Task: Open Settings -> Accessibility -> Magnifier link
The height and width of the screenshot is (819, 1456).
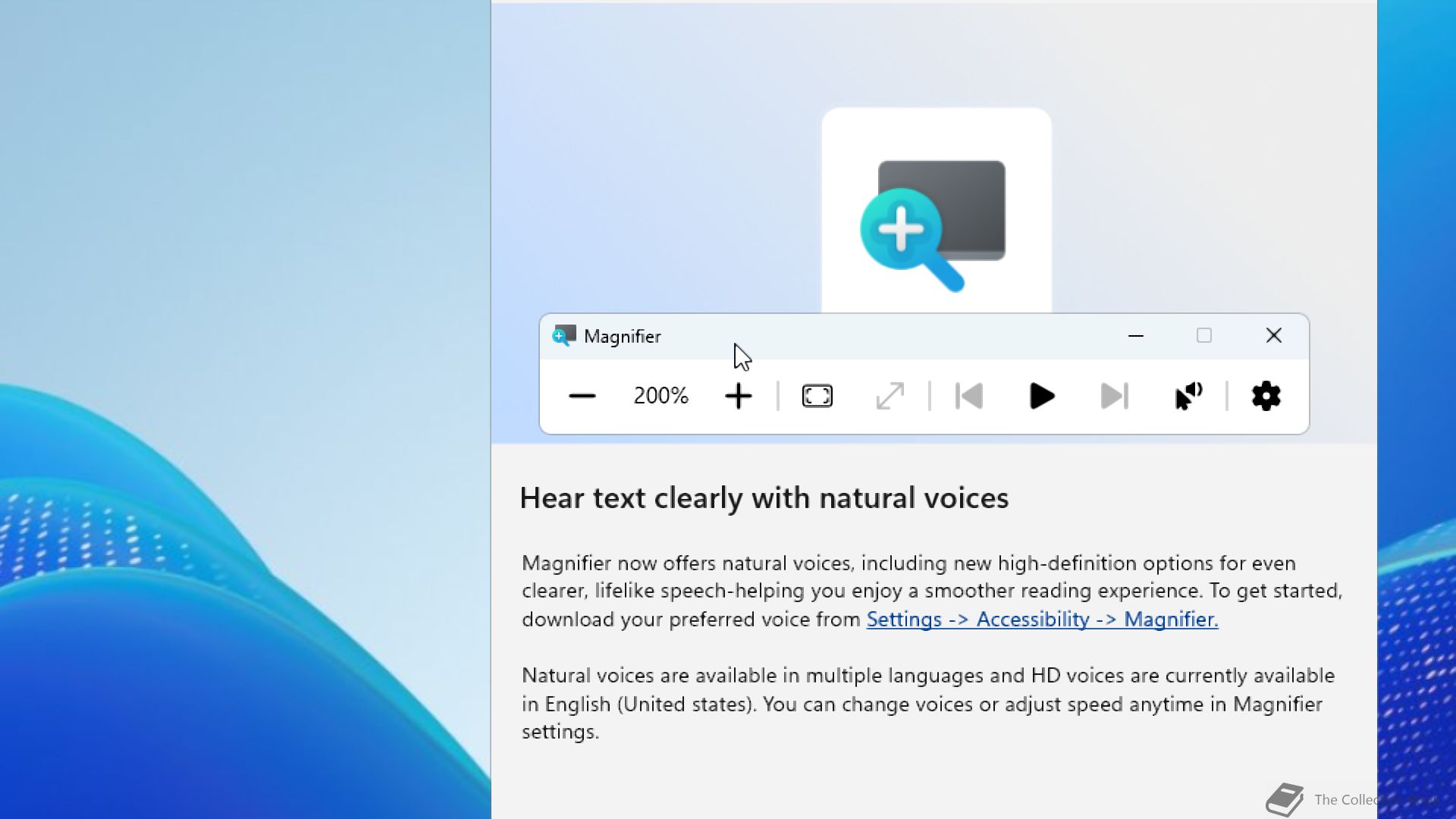Action: [1042, 620]
